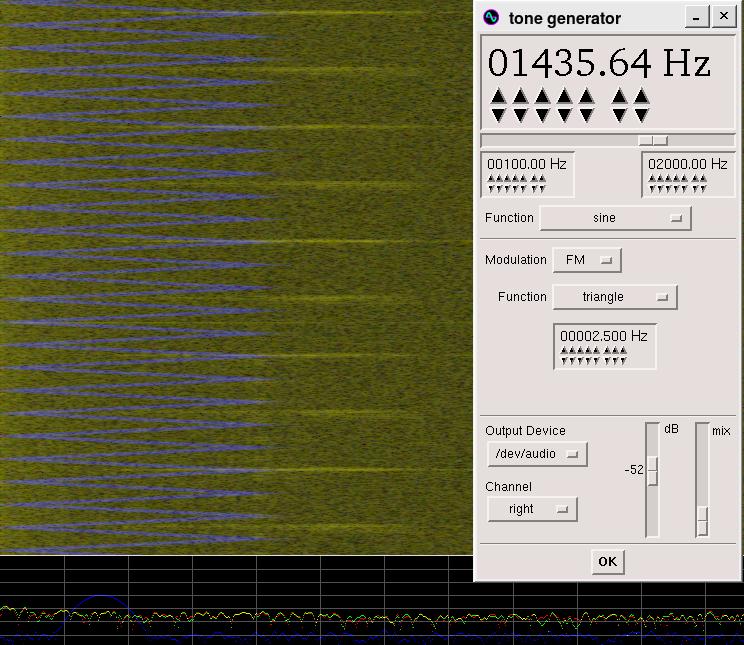Image resolution: width=744 pixels, height=645 pixels.
Task: Click the tone generator sine wave title icon
Action: (x=490, y=18)
